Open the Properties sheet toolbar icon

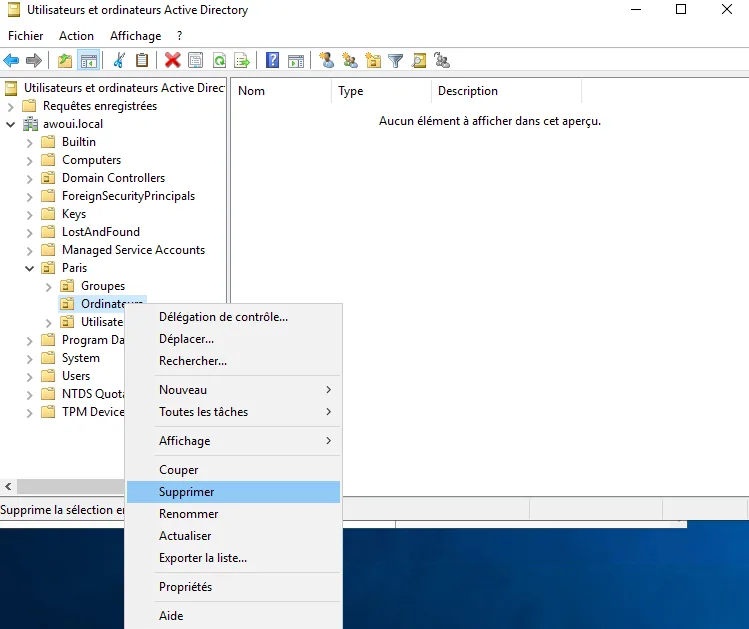pos(195,61)
